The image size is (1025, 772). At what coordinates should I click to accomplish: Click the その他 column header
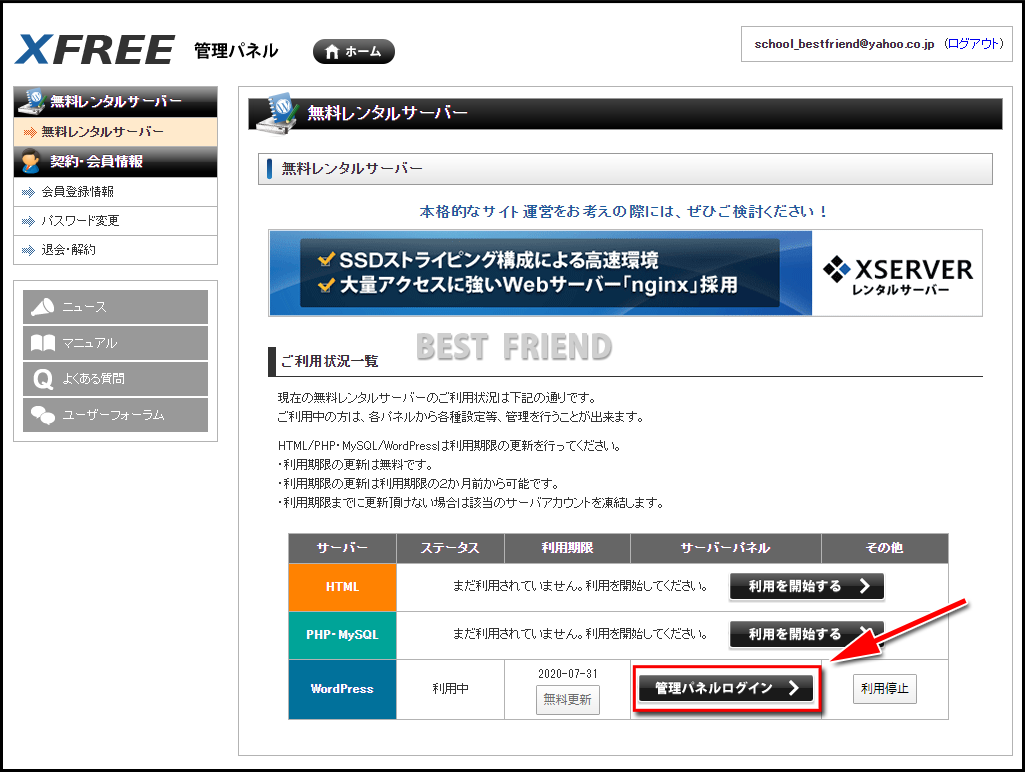[x=884, y=548]
